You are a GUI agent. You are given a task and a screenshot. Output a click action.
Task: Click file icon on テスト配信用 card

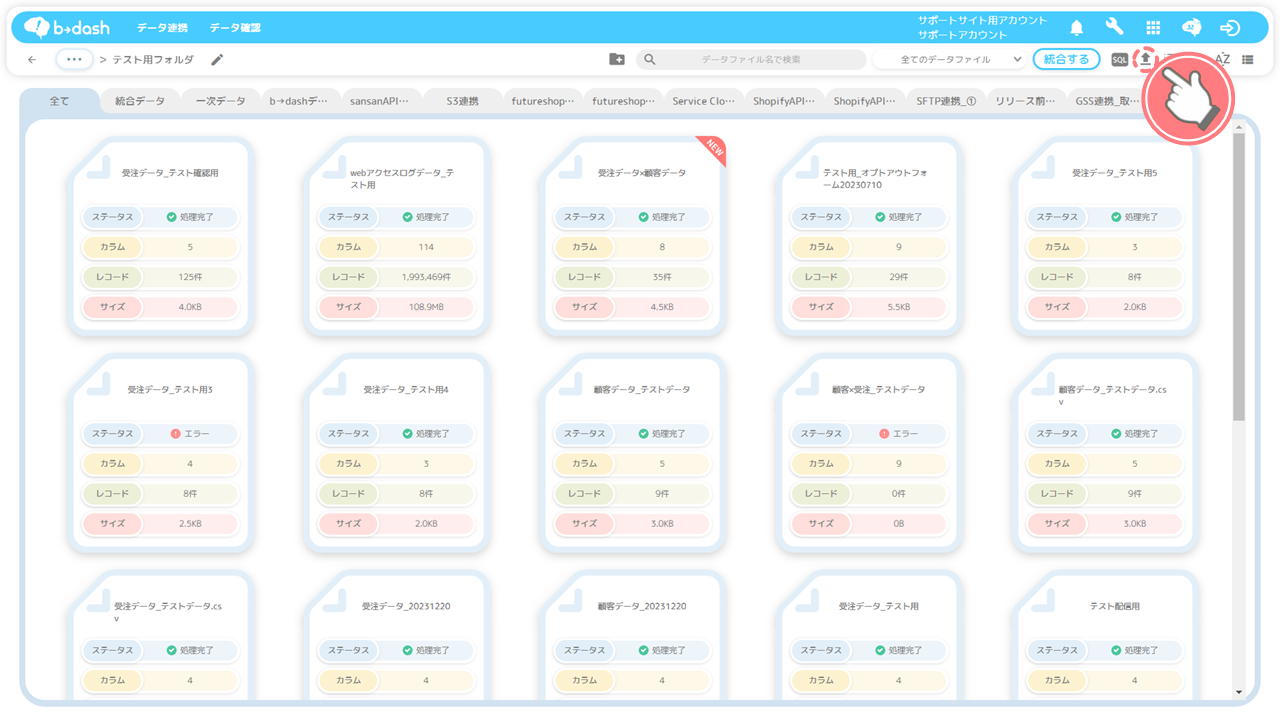point(1043,600)
